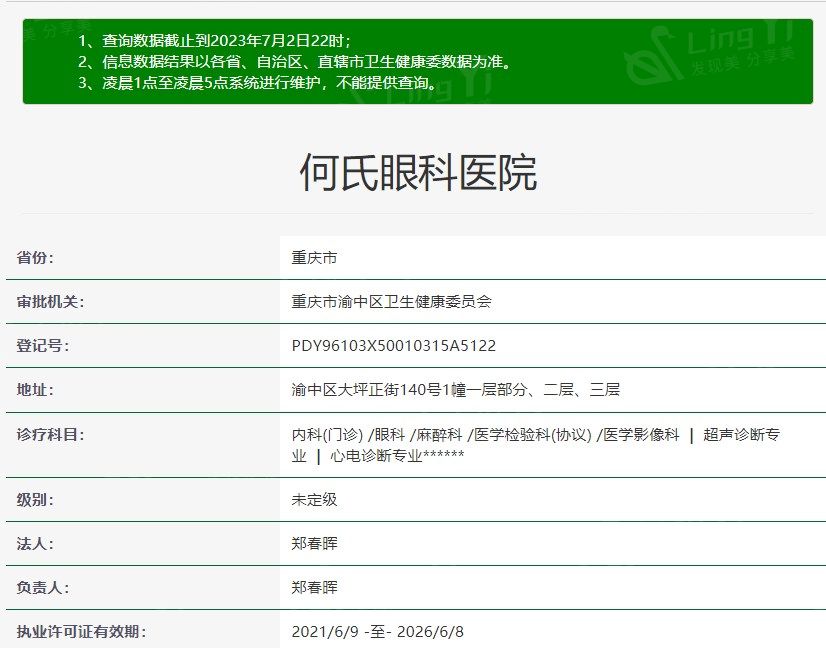
Task: Click the 诊疗科目 label
Action: [x=50, y=435]
